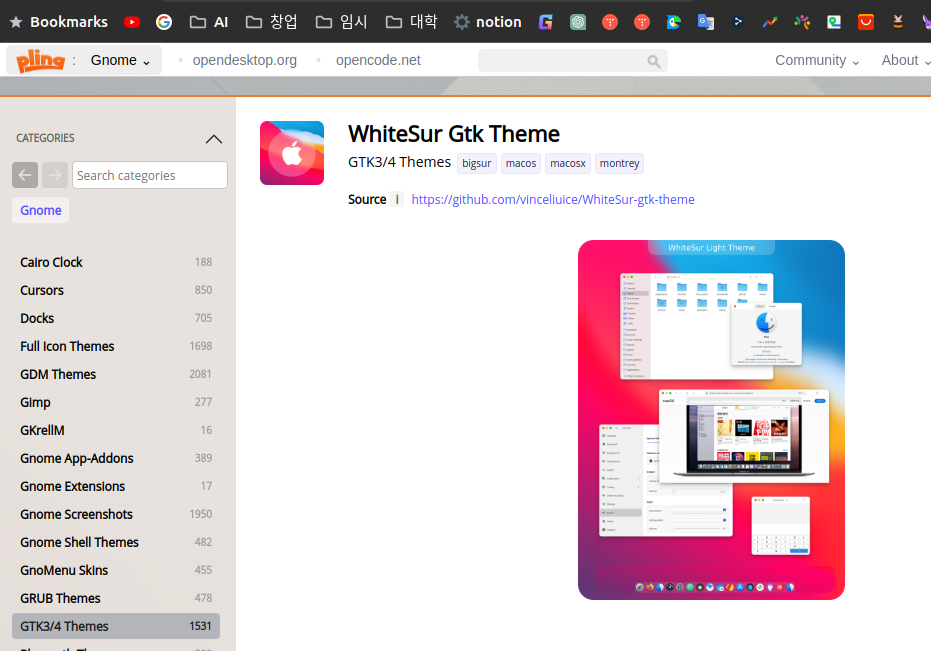This screenshot has height=651, width=931.
Task: Open the Cairo Clock category
Action: tap(116, 262)
